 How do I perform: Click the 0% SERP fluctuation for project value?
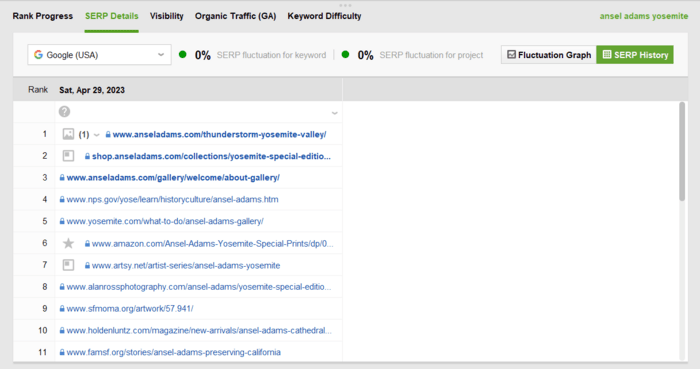point(365,55)
